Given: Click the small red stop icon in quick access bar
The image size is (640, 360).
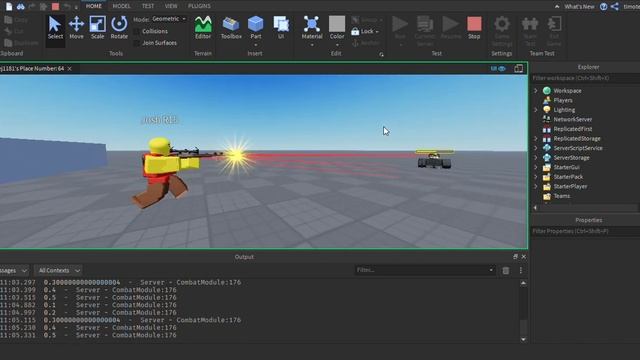Looking at the screenshot, I should 56,6.
